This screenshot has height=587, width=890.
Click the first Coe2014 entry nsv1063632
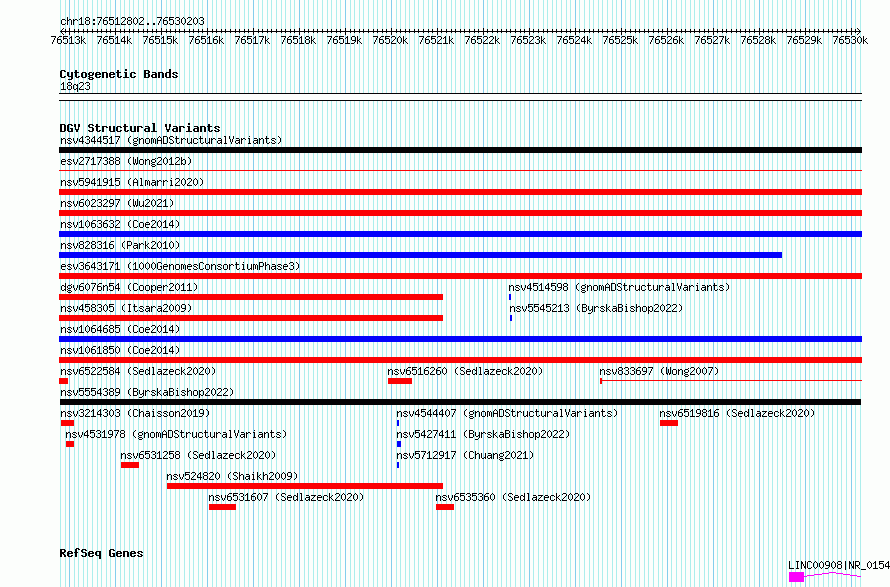120,224
